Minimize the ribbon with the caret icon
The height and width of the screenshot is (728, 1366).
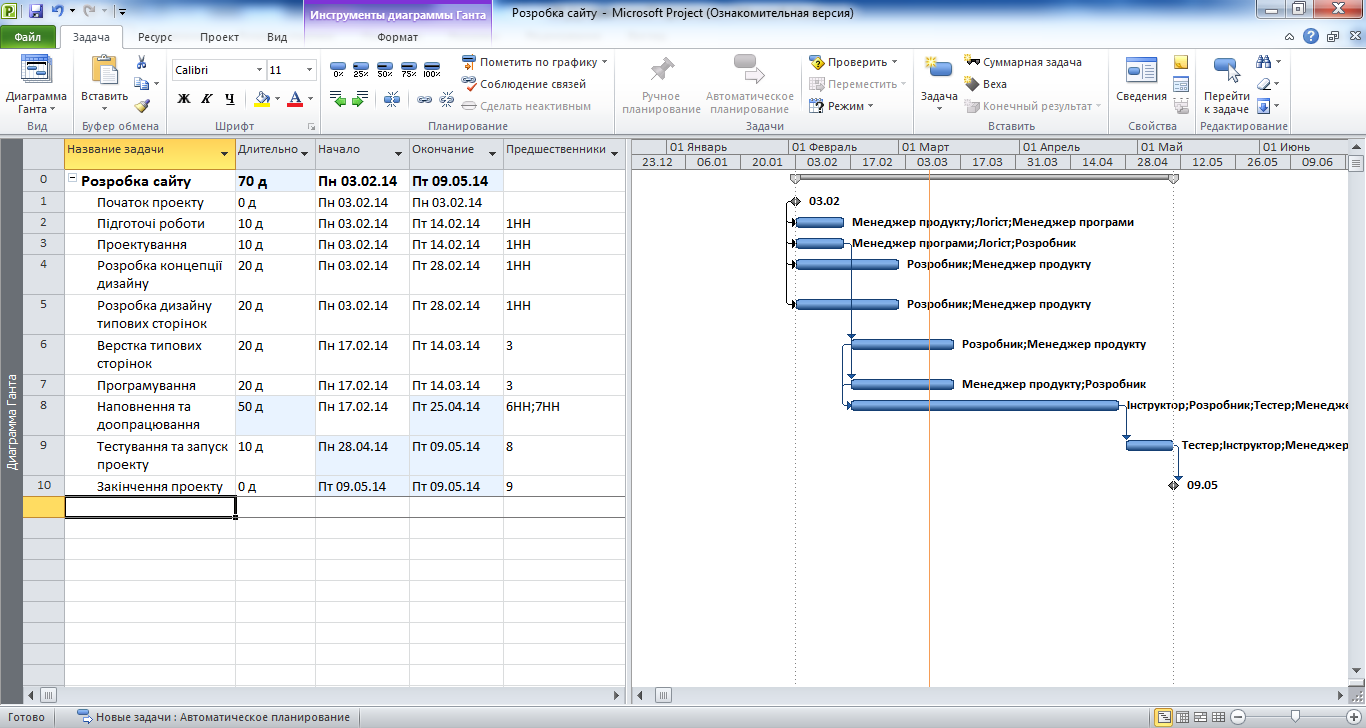[x=1288, y=37]
